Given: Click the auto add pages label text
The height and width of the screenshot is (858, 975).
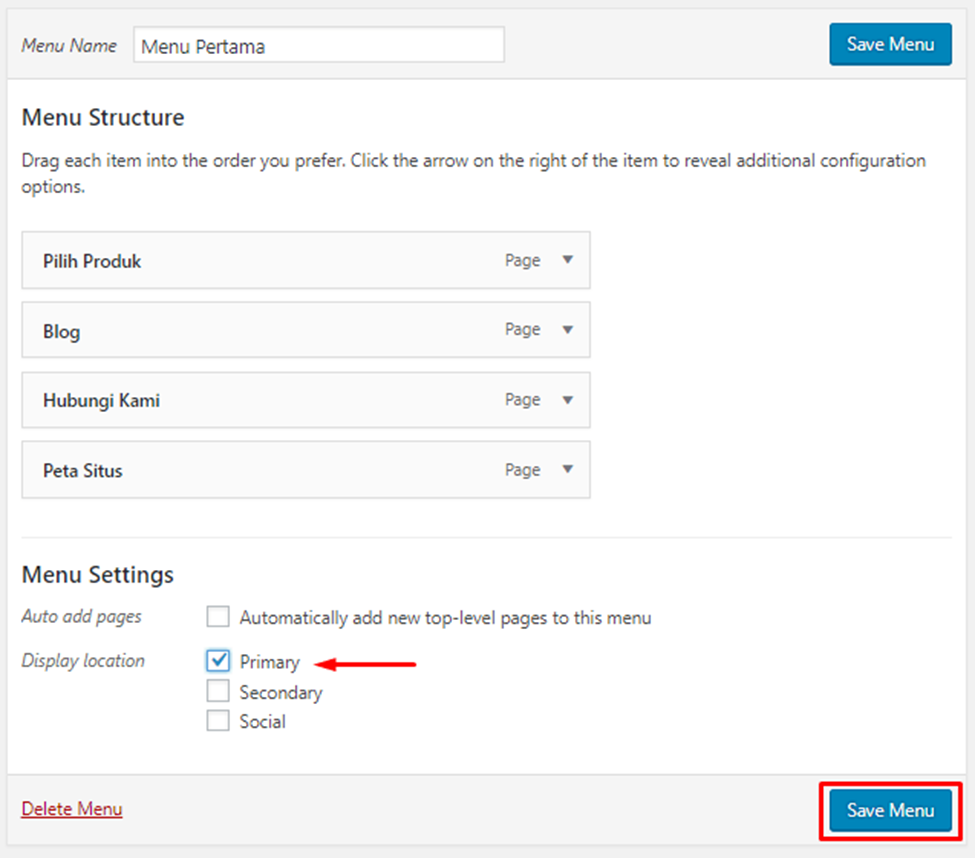Looking at the screenshot, I should tap(445, 618).
